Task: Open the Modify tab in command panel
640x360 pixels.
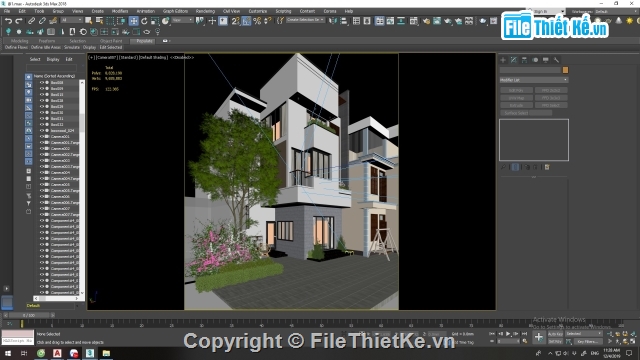Action: pyautogui.click(x=513, y=60)
